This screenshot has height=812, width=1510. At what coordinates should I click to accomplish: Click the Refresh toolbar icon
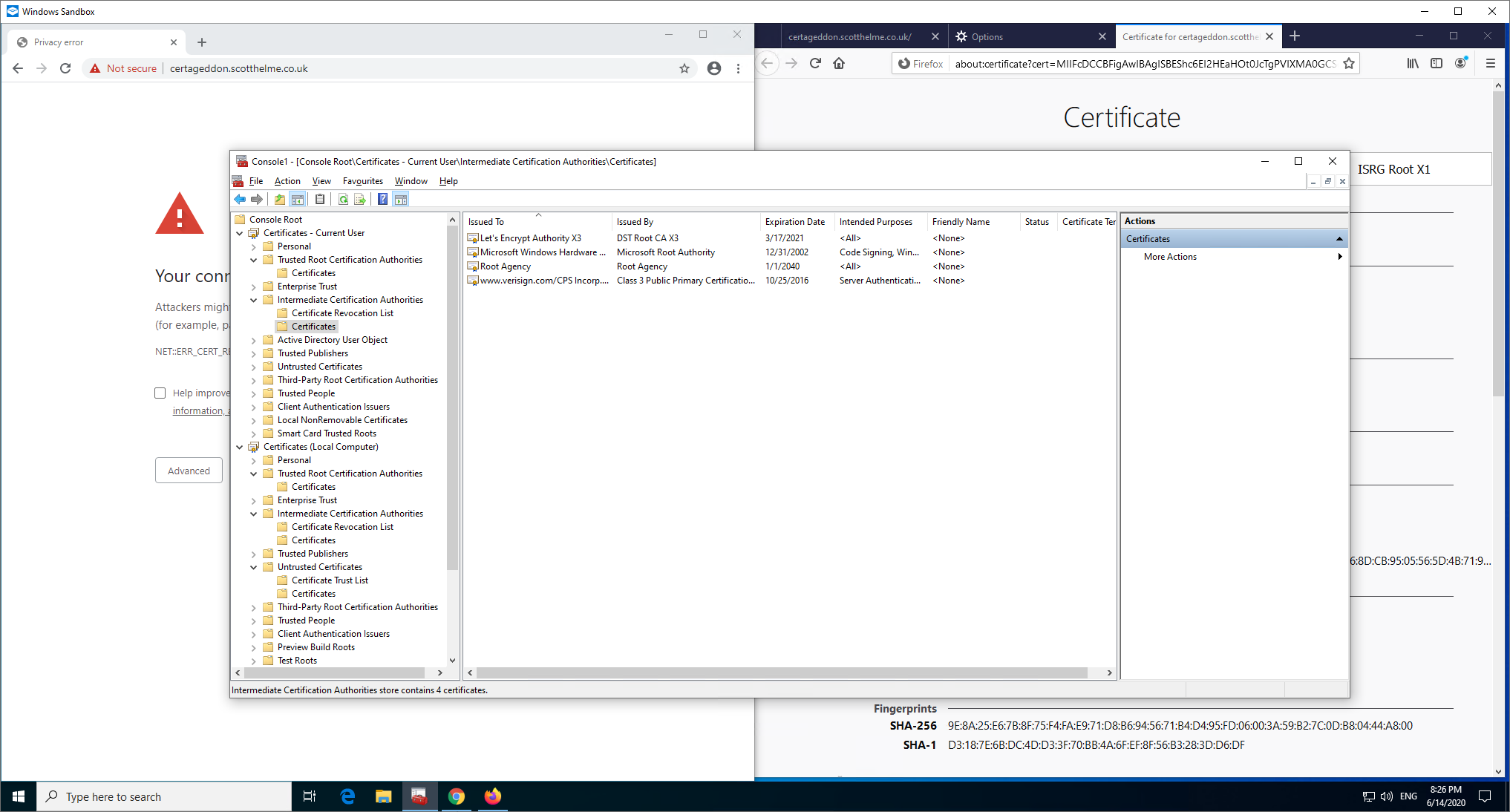[x=343, y=199]
